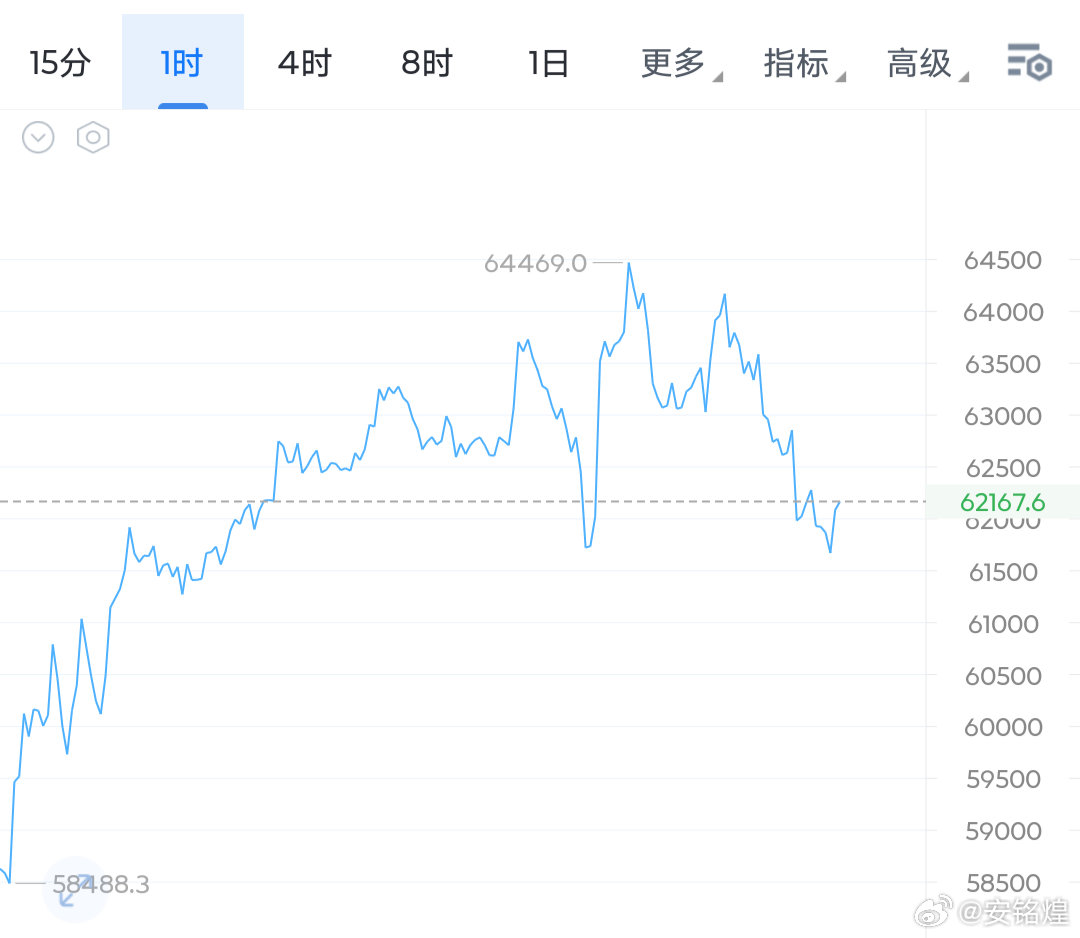Open the 更多 timeframe dropdown
Screen dimensions: 1080x938
pyautogui.click(x=681, y=63)
